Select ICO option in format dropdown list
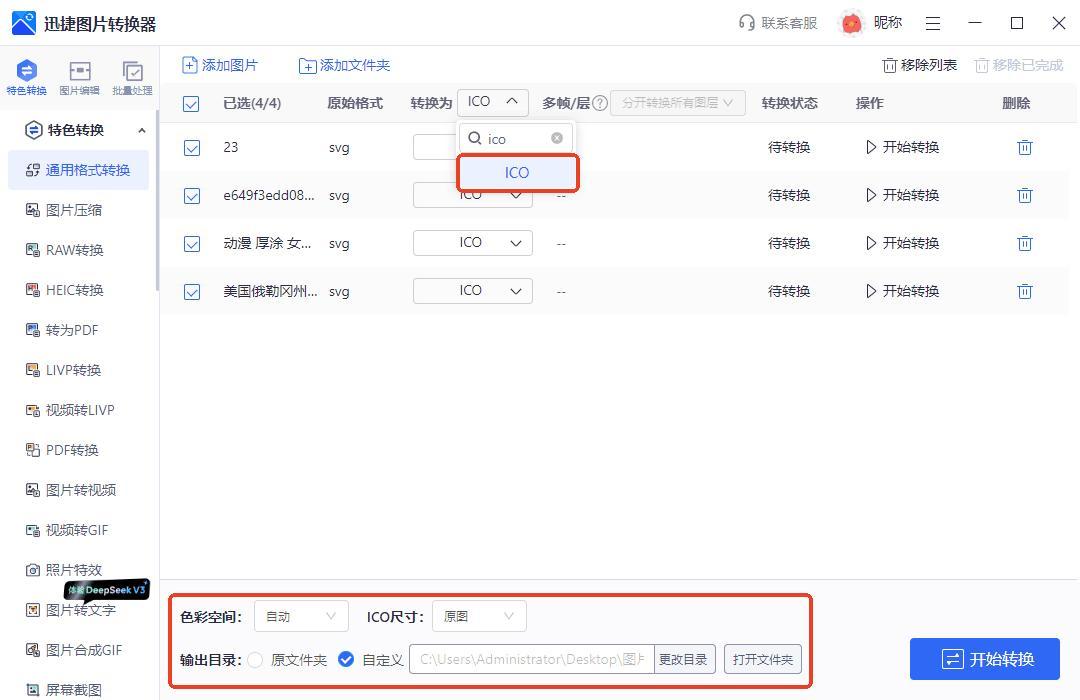Image resolution: width=1080 pixels, height=700 pixels. pos(517,173)
